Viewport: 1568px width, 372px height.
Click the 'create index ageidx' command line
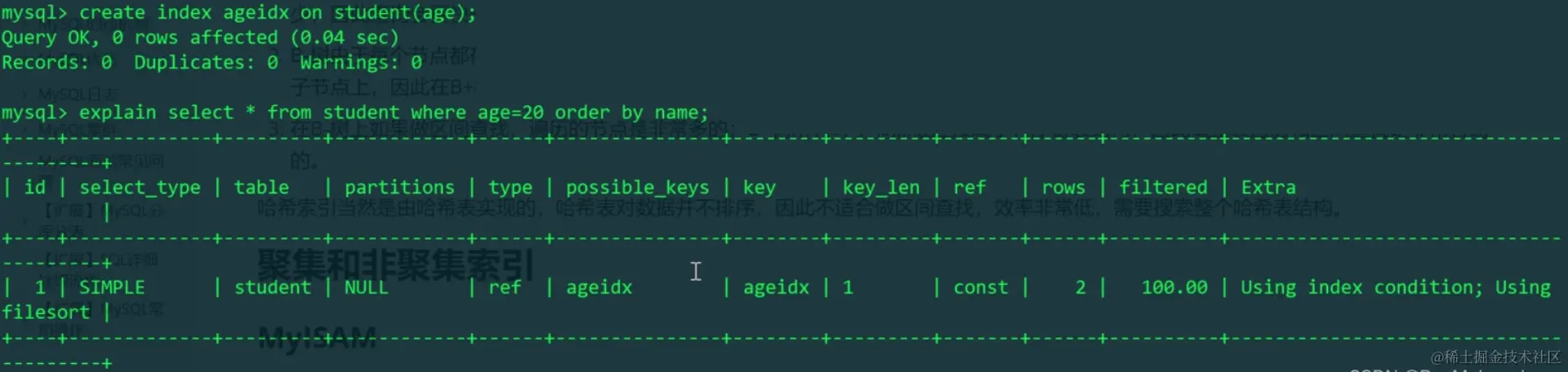[238, 13]
